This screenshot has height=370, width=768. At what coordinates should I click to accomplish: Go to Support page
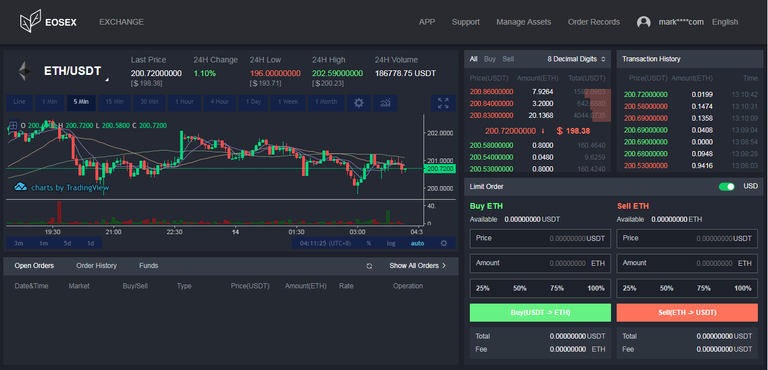(x=466, y=22)
